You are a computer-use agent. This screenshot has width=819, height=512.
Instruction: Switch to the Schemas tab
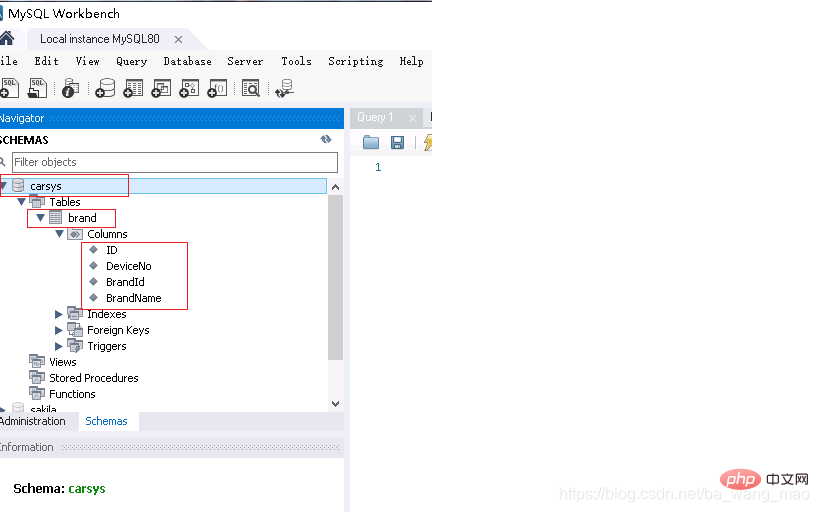(107, 421)
